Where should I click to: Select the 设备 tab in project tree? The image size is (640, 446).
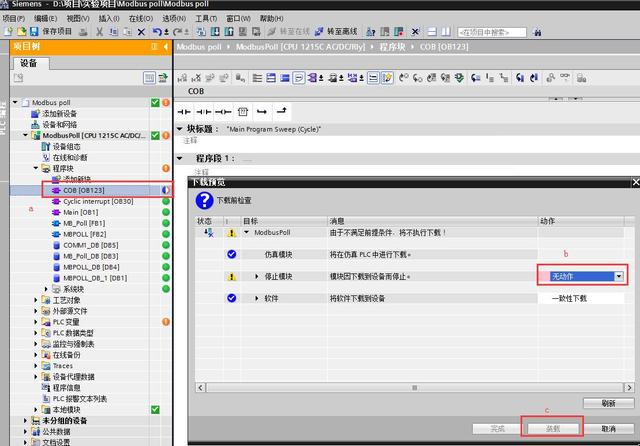[29, 63]
